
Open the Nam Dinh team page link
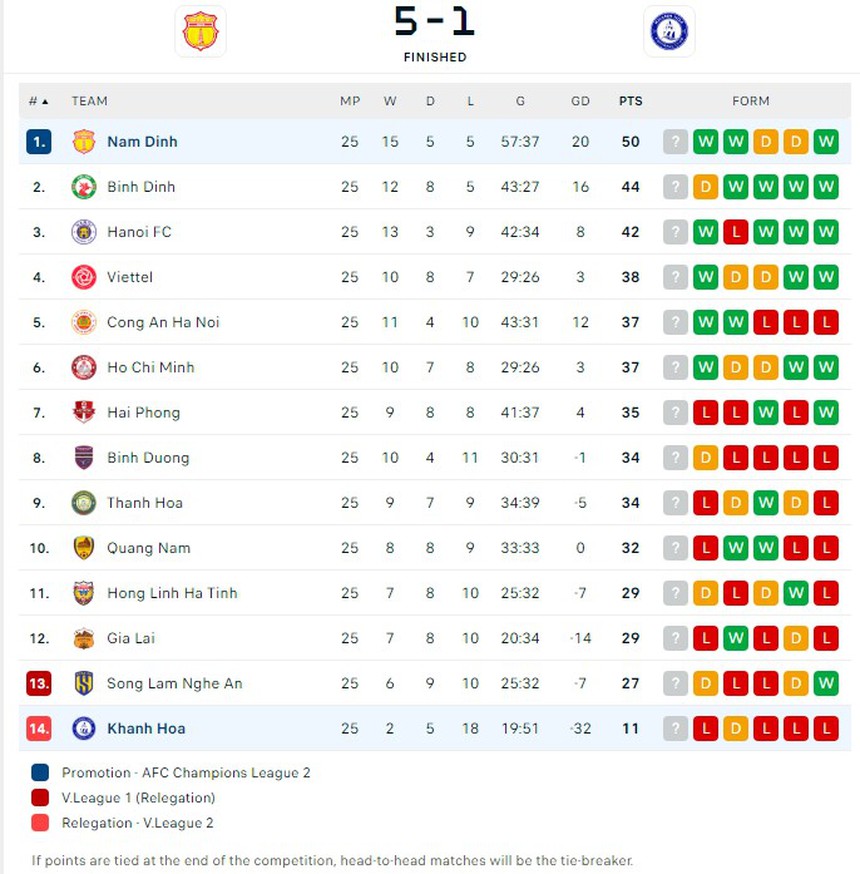tap(142, 141)
